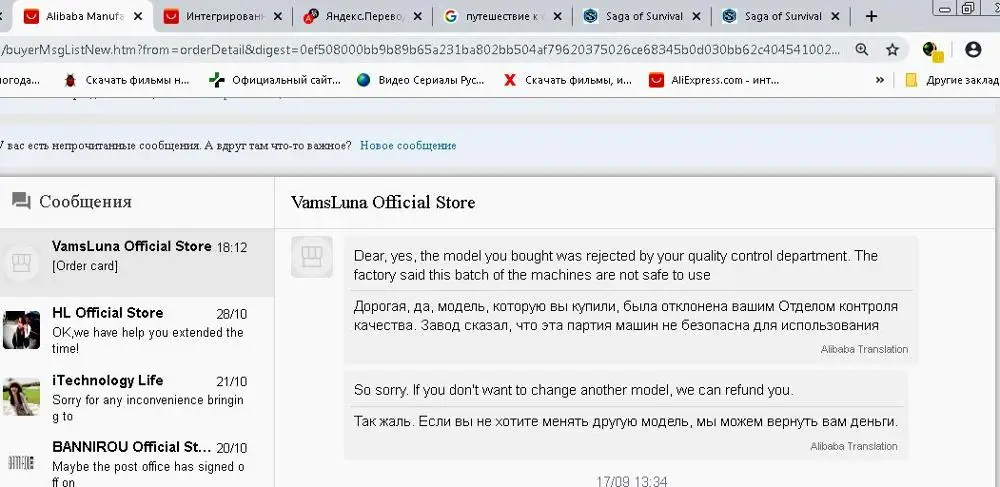
Task: Click the 17/09 13:34 timestamp
Action: tap(631, 481)
